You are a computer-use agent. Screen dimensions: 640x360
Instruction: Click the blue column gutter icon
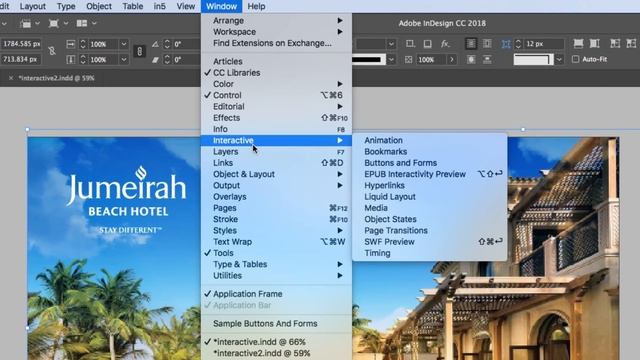pos(506,44)
